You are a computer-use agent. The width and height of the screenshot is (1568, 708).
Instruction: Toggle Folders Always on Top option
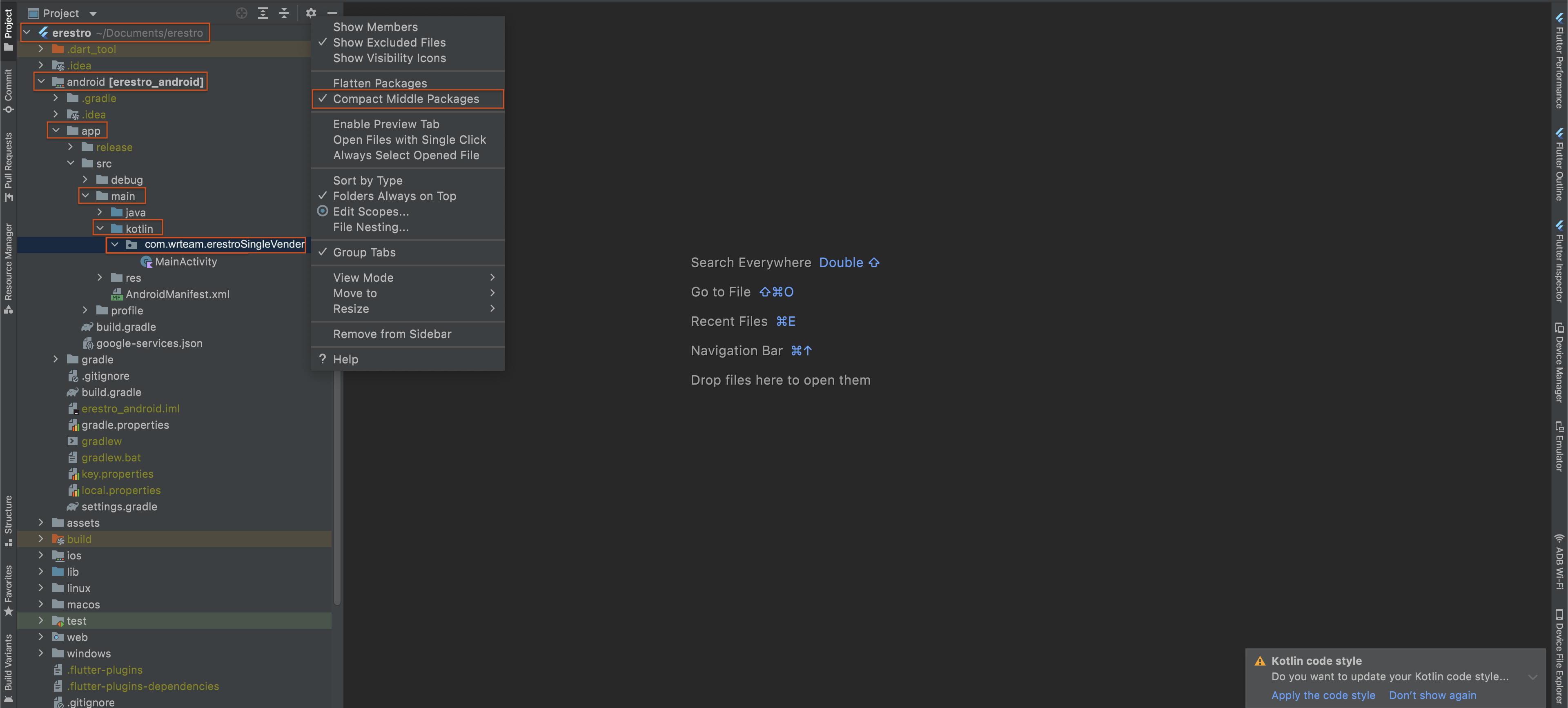[407, 196]
